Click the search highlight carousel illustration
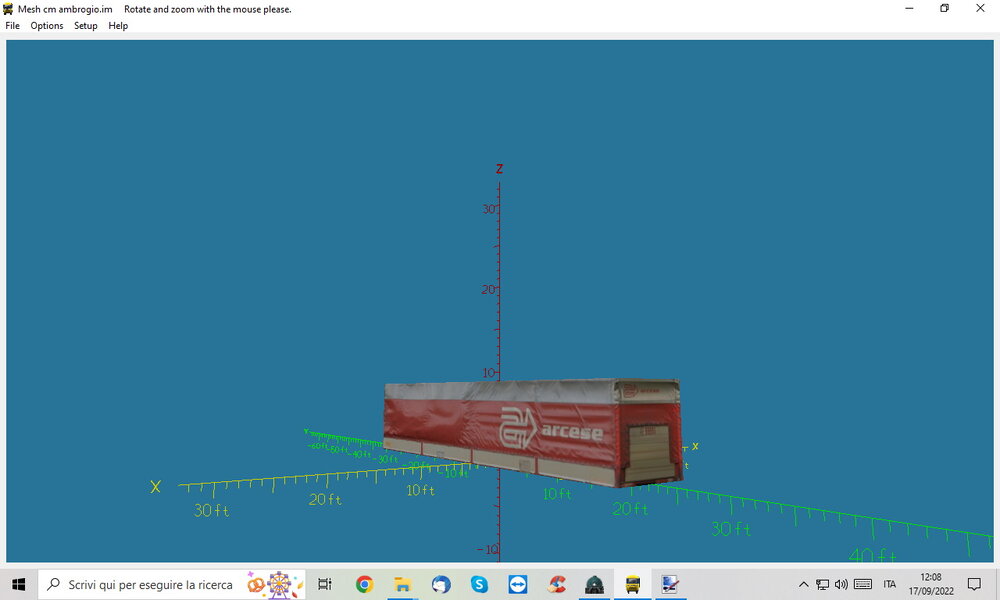Image resolution: width=1000 pixels, height=600 pixels. click(274, 584)
